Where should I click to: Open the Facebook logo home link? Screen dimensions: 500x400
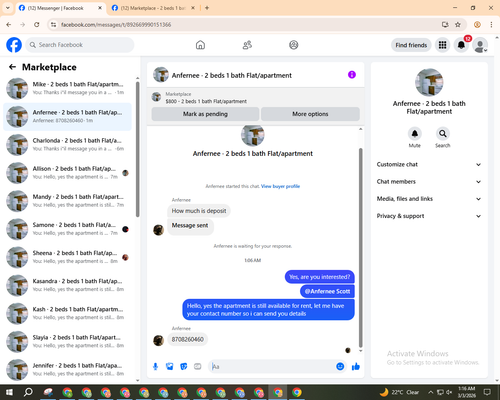[x=14, y=45]
